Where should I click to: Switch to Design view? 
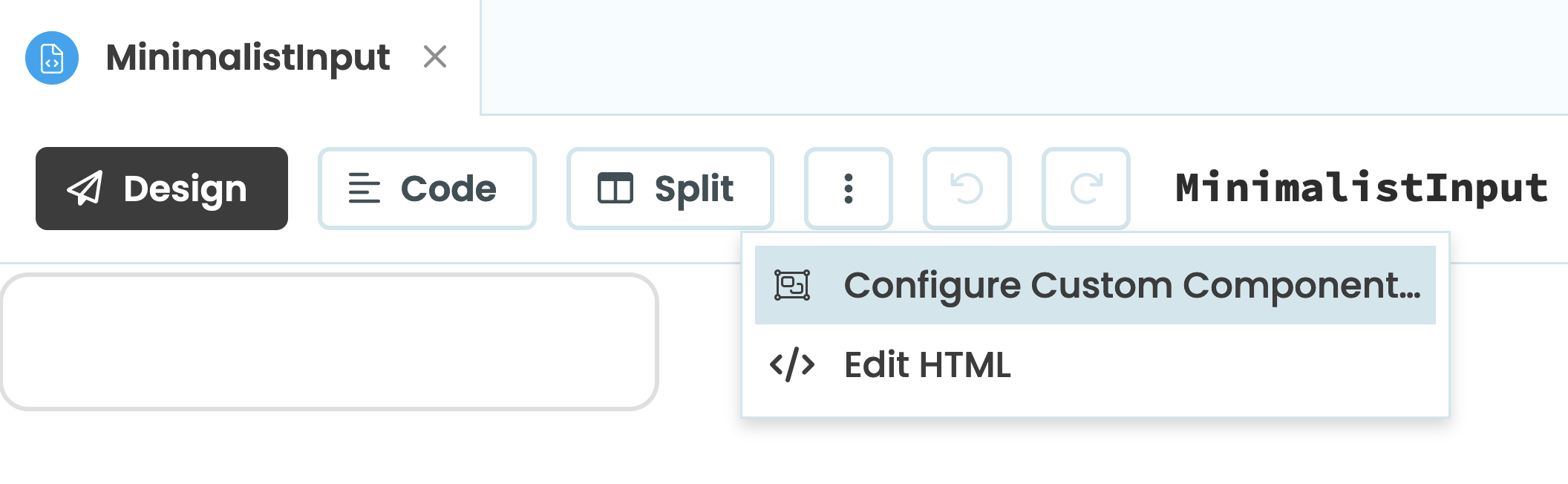coord(163,188)
